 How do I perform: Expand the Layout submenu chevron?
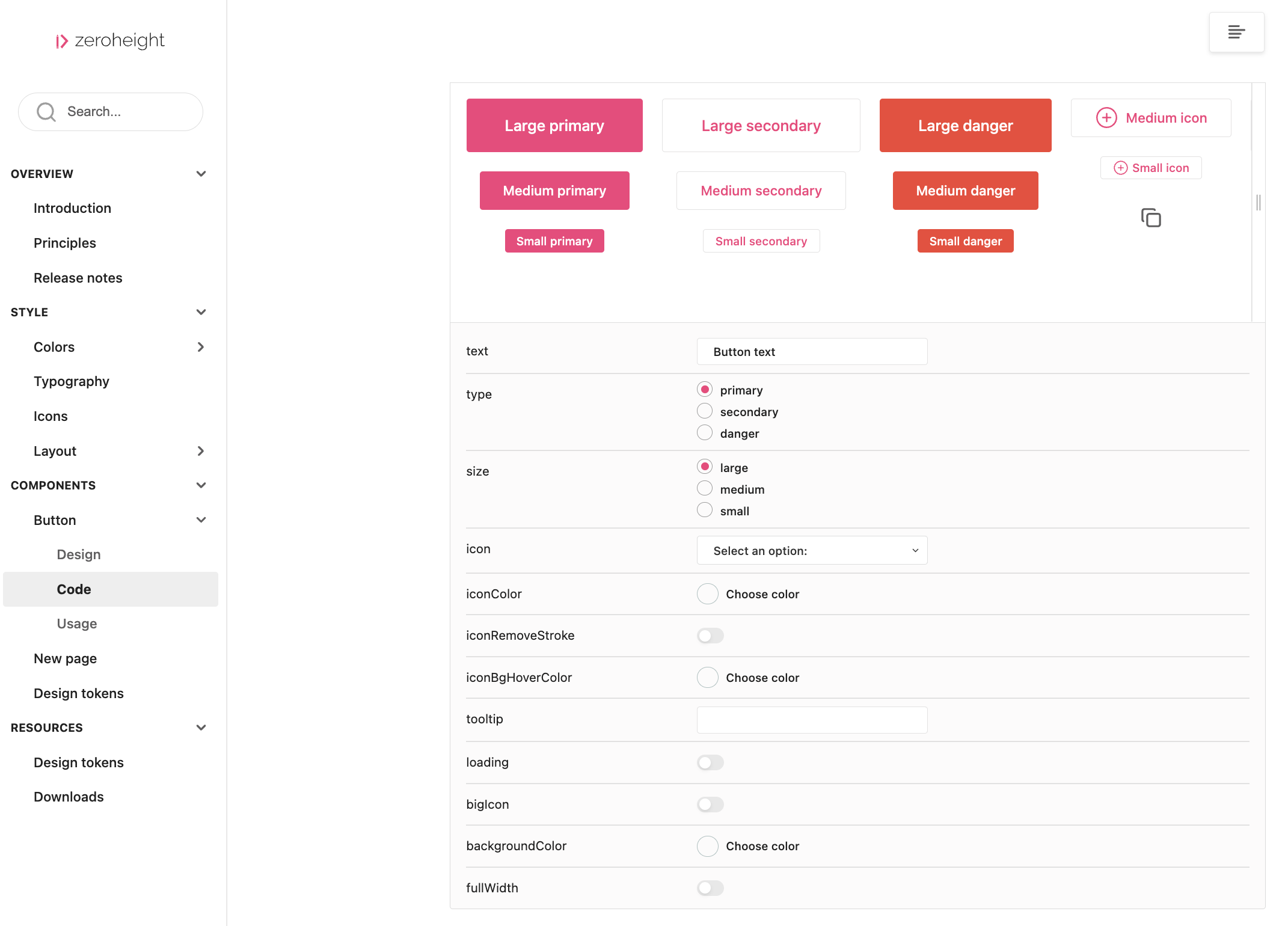click(201, 451)
